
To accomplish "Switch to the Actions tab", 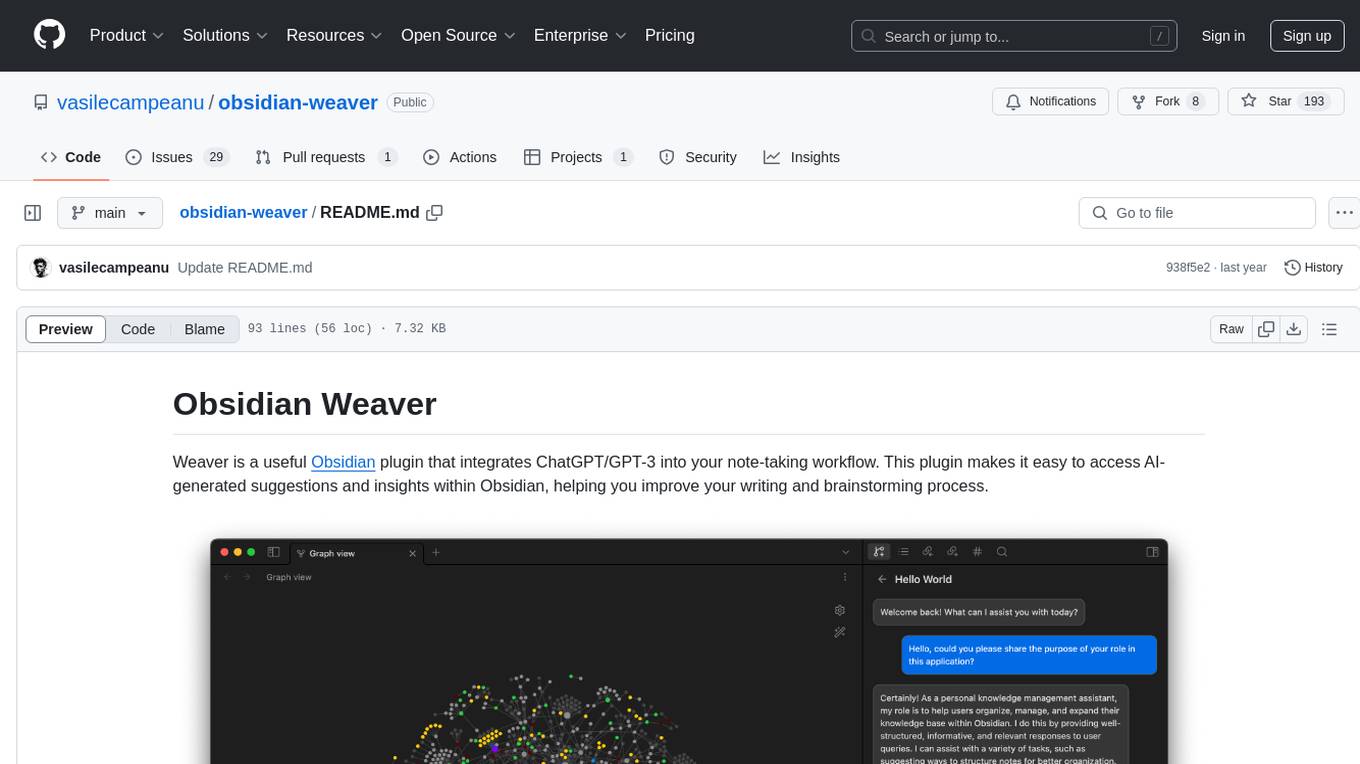I will 460,157.
